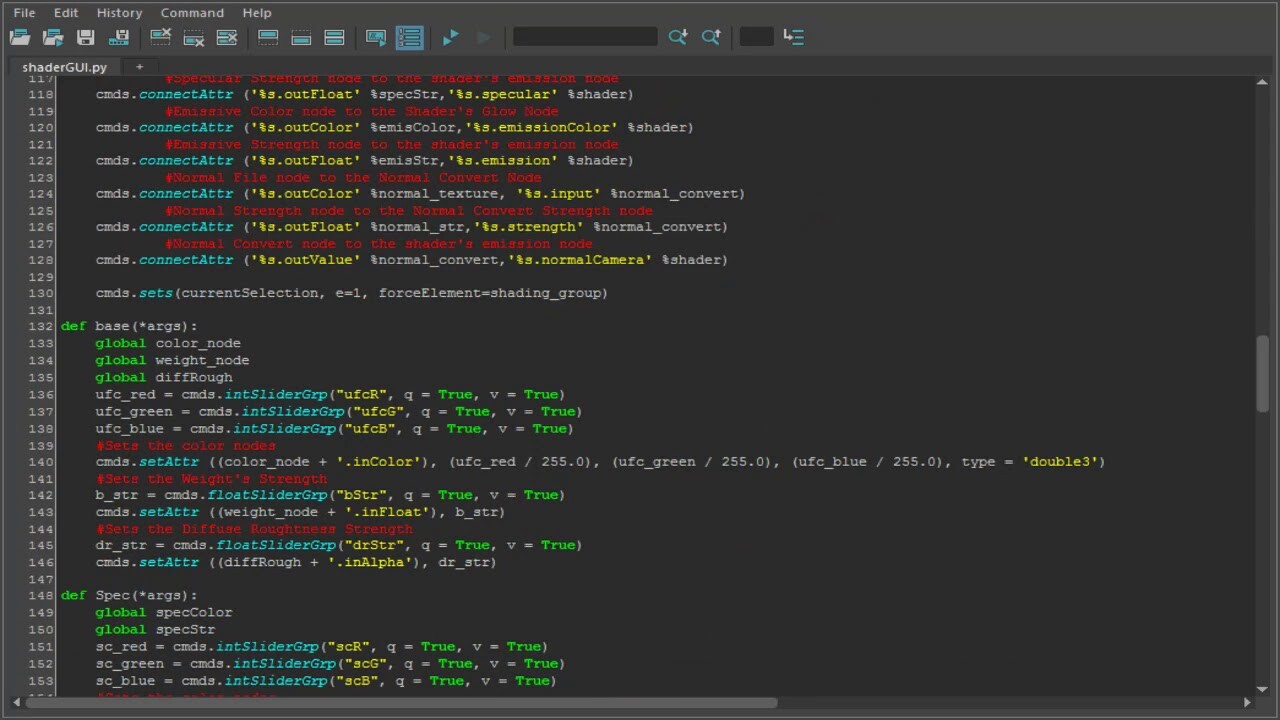Switch to Show History only layout
1280x720 pixels.
(x=268, y=37)
